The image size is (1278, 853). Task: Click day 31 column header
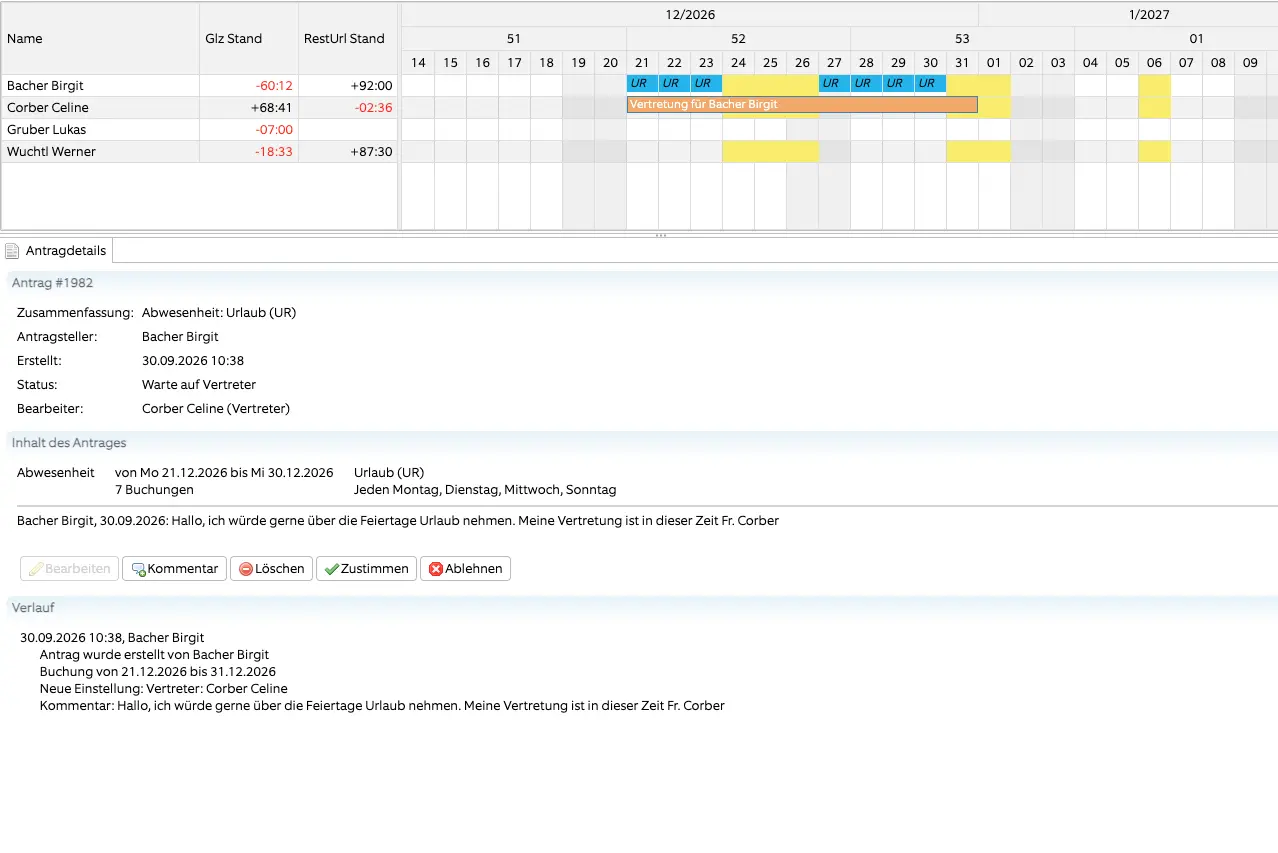[x=962, y=63]
